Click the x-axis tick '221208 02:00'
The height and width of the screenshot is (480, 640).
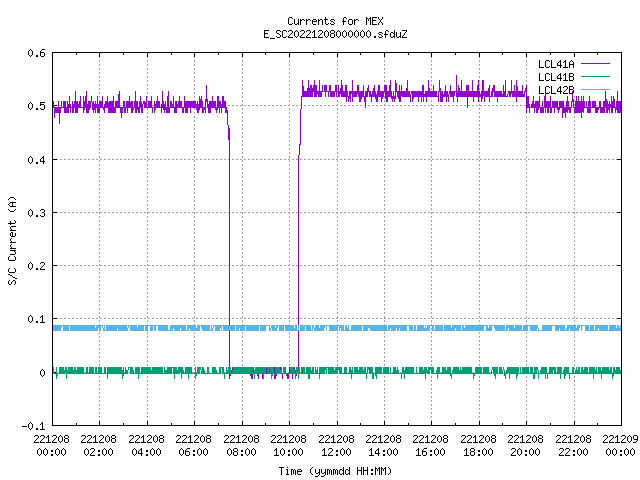click(98, 446)
